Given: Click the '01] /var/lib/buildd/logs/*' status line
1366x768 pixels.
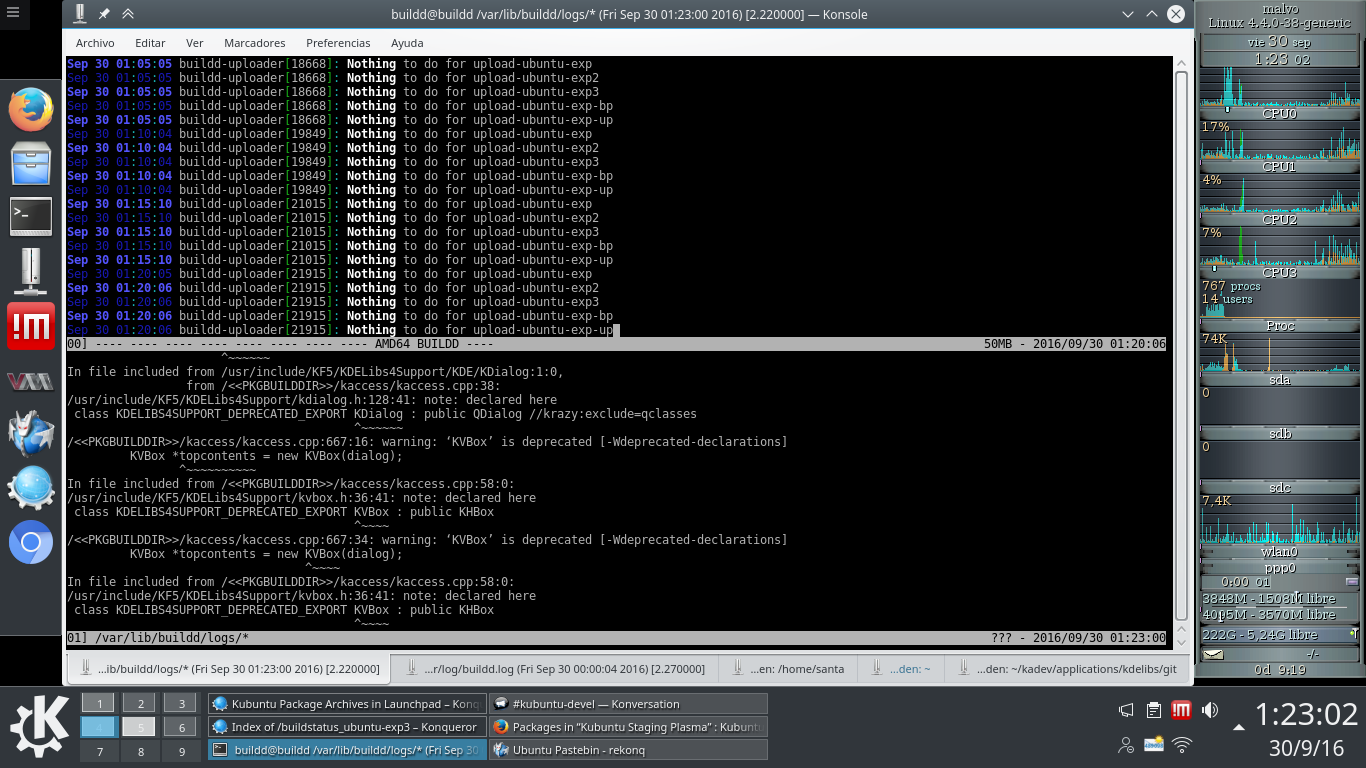Looking at the screenshot, I should coord(617,638).
